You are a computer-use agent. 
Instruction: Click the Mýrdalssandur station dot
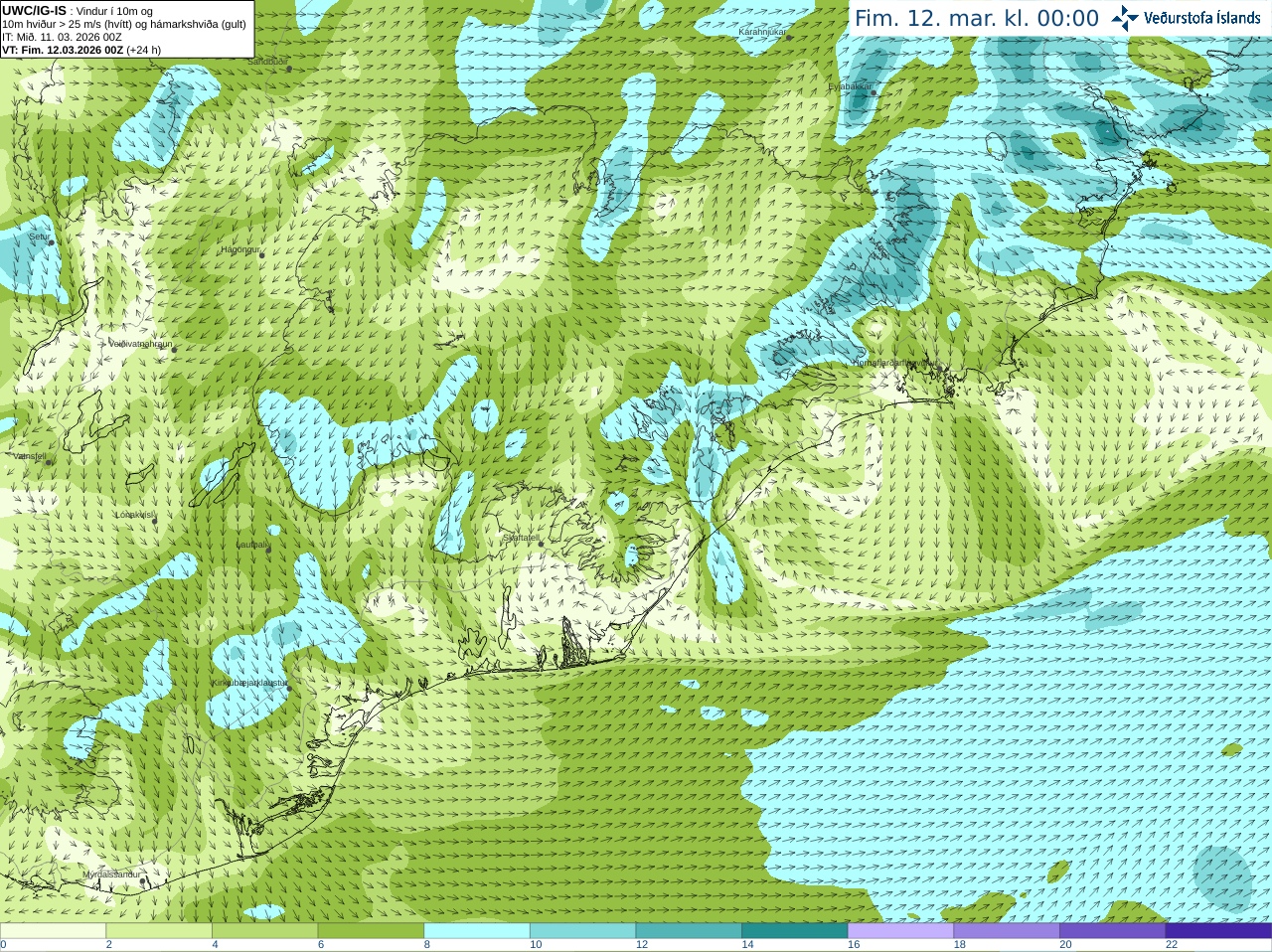point(143,879)
